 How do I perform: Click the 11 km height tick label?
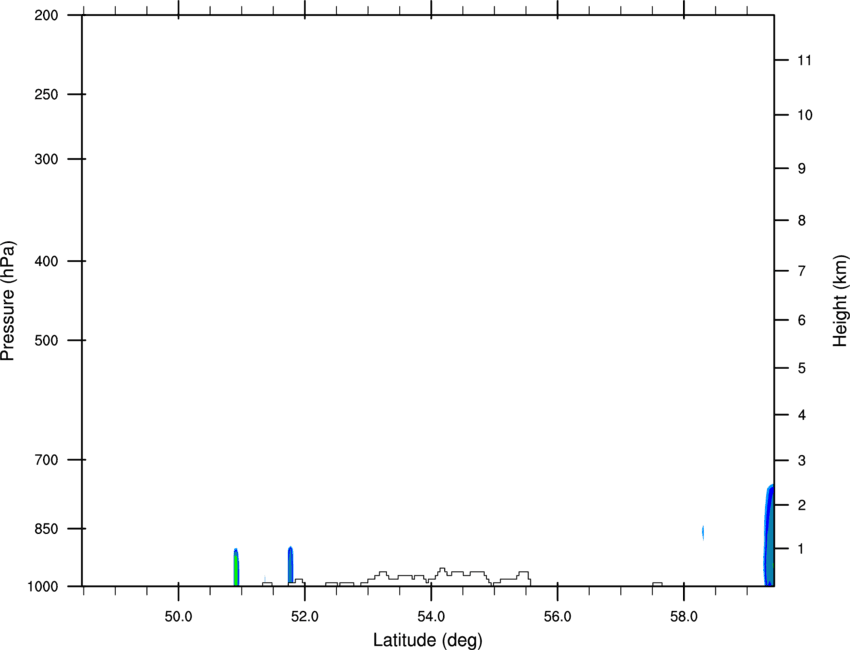click(x=804, y=60)
